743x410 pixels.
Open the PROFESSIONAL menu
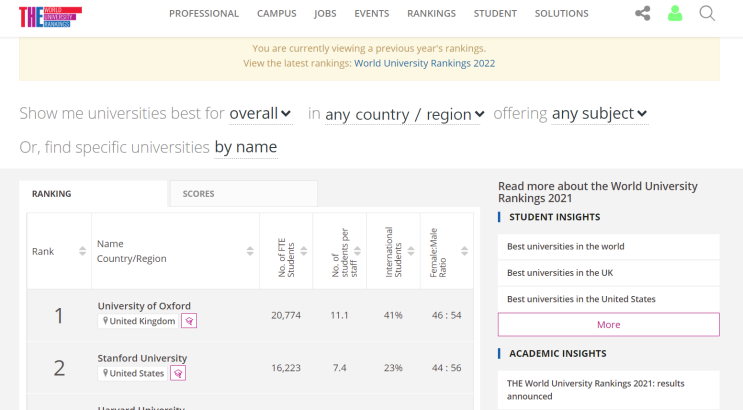pos(204,14)
